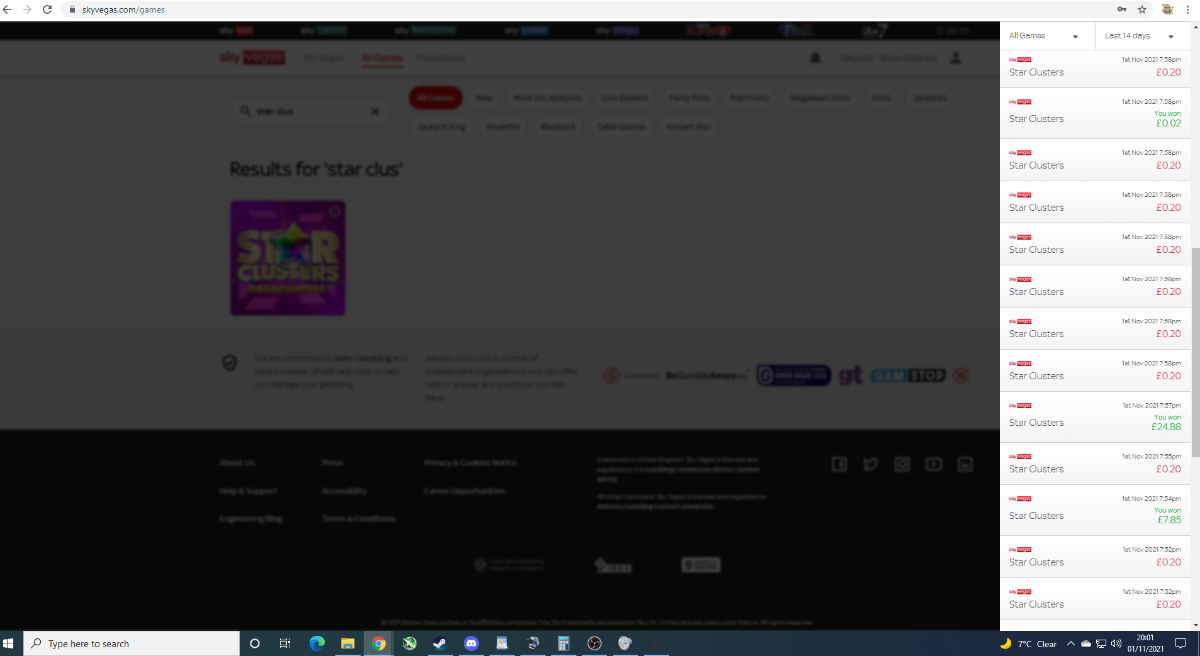Viewport: 1200px width, 656px height.
Task: Open the Windows notification center icon
Action: pos(1181,643)
